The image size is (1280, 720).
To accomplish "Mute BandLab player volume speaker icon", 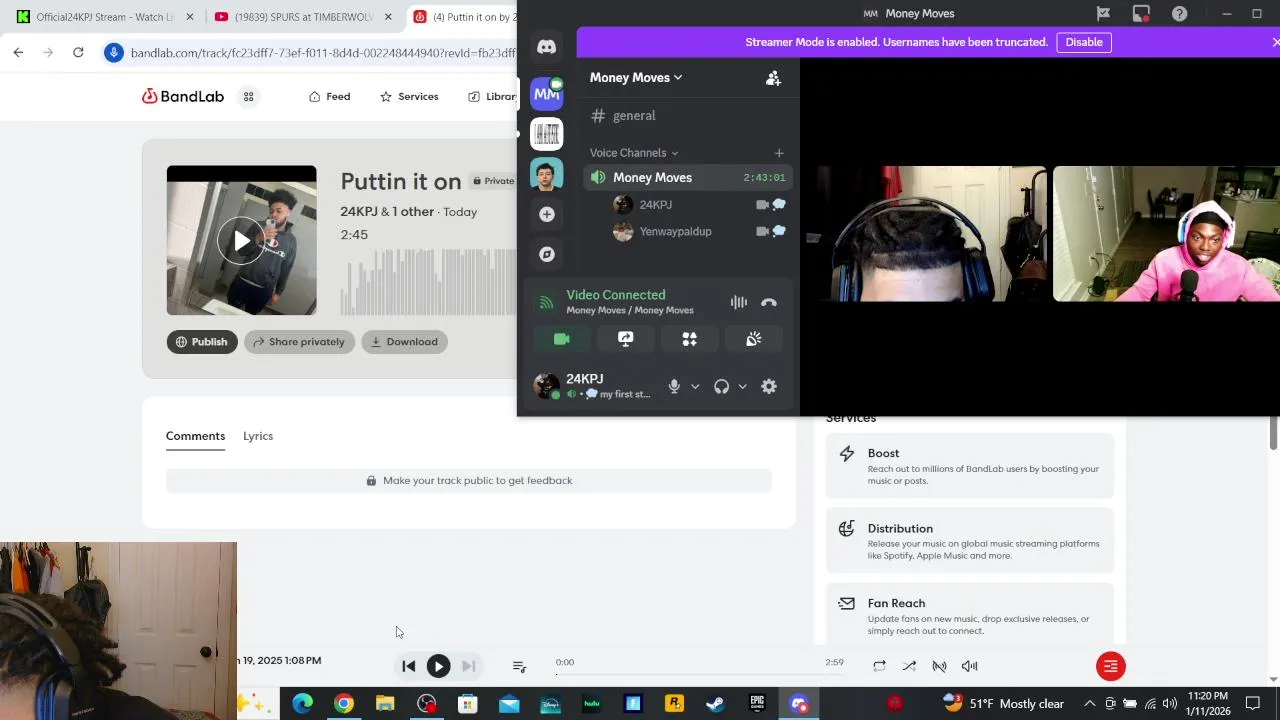I will coord(969,666).
